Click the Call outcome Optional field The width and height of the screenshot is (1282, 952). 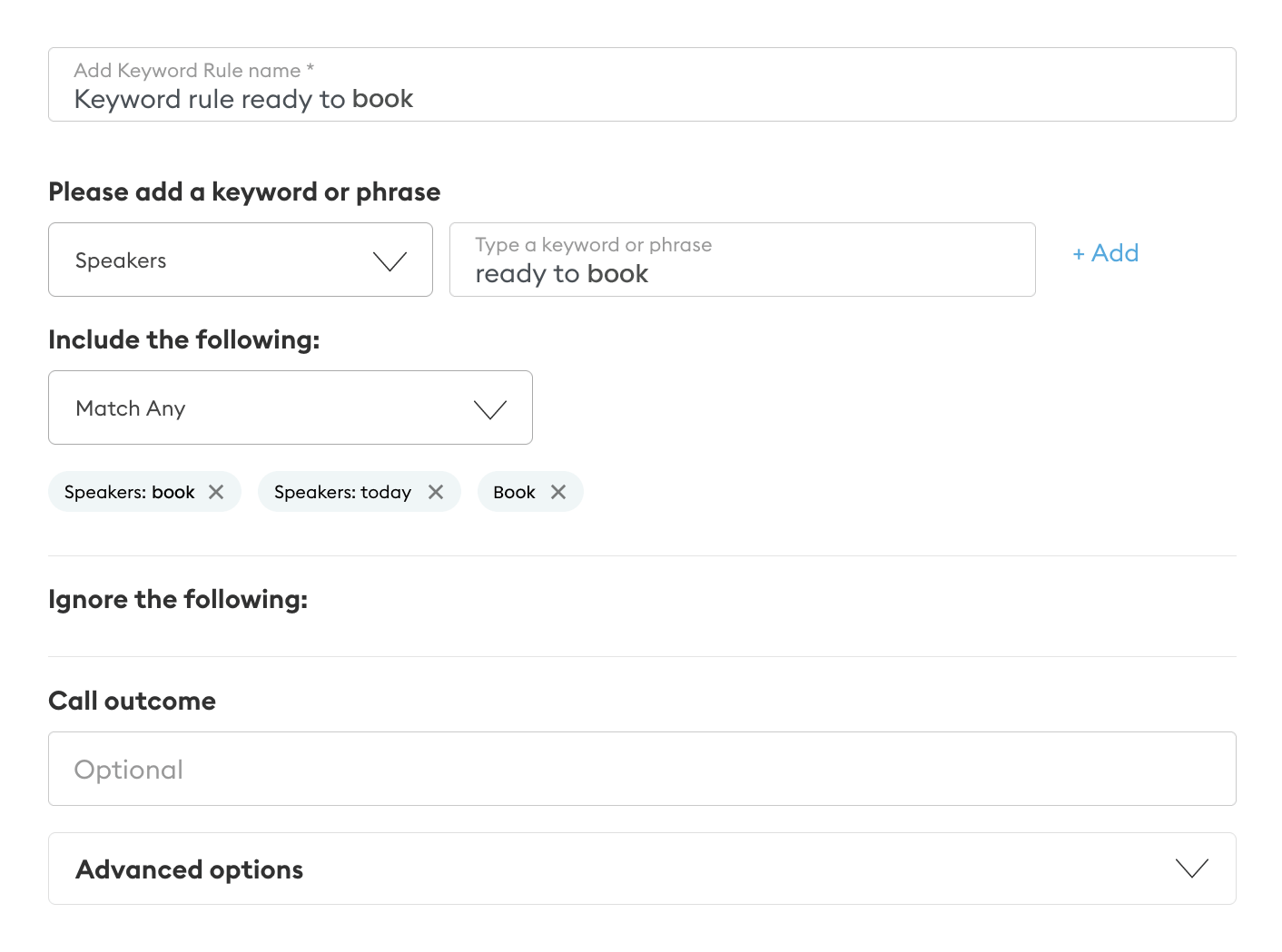click(x=641, y=770)
